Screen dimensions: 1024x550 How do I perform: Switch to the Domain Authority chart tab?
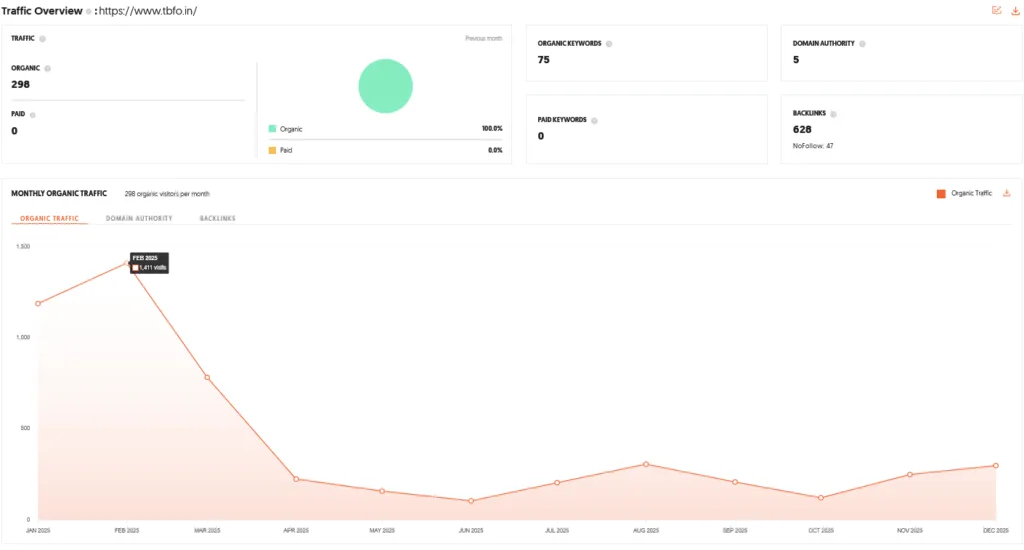[x=139, y=218]
